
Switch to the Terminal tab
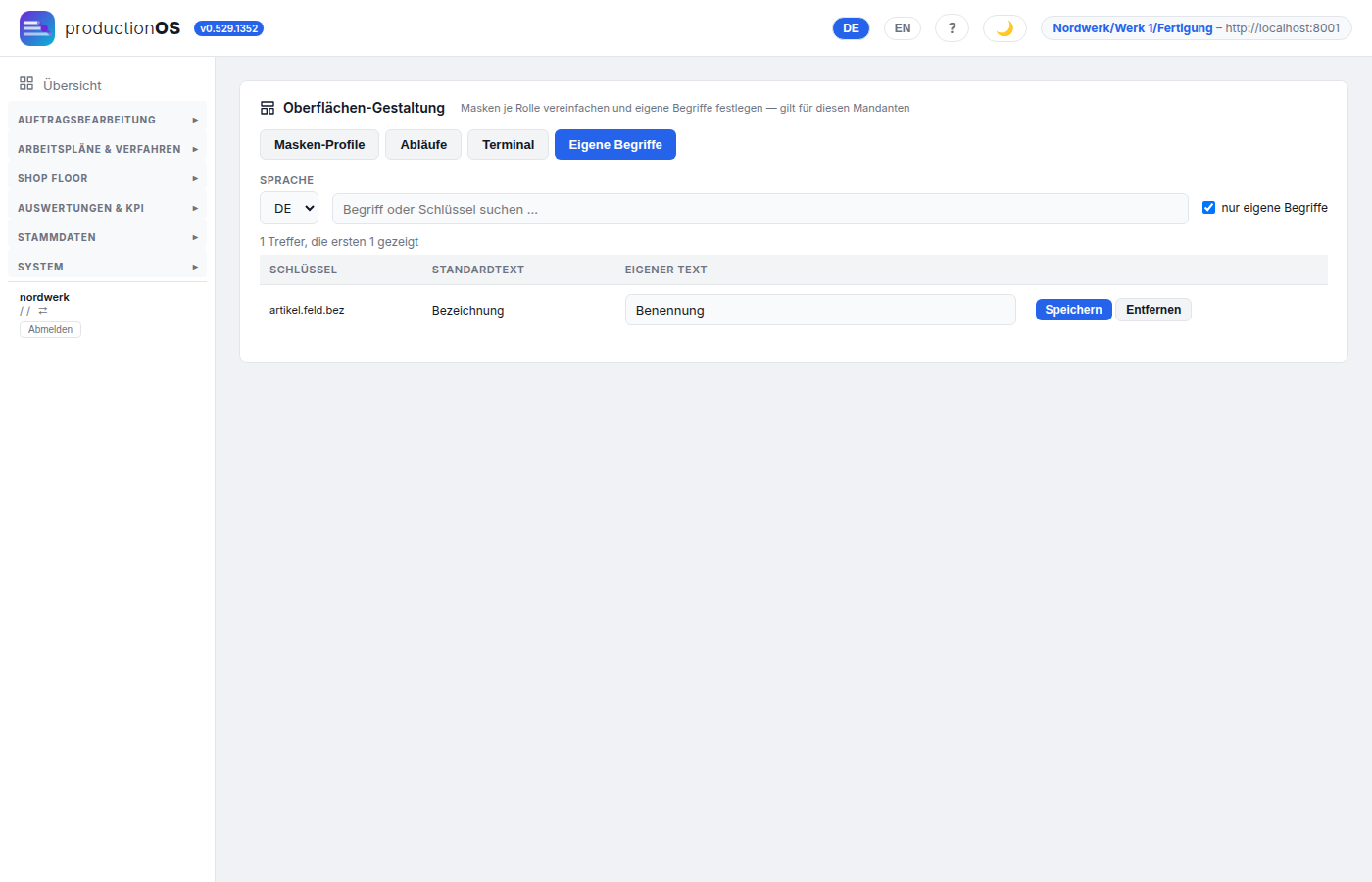pos(508,144)
